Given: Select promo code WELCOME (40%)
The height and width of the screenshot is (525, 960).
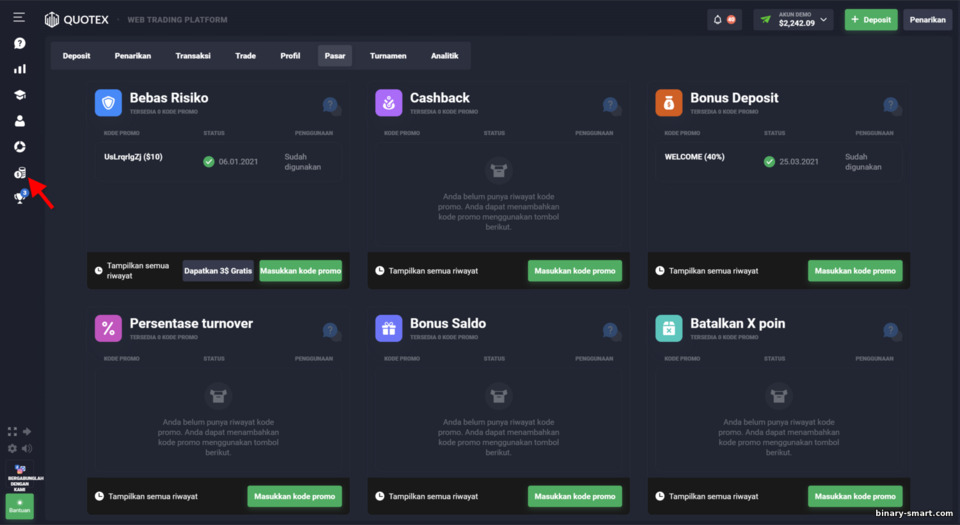Looking at the screenshot, I should pos(694,157).
